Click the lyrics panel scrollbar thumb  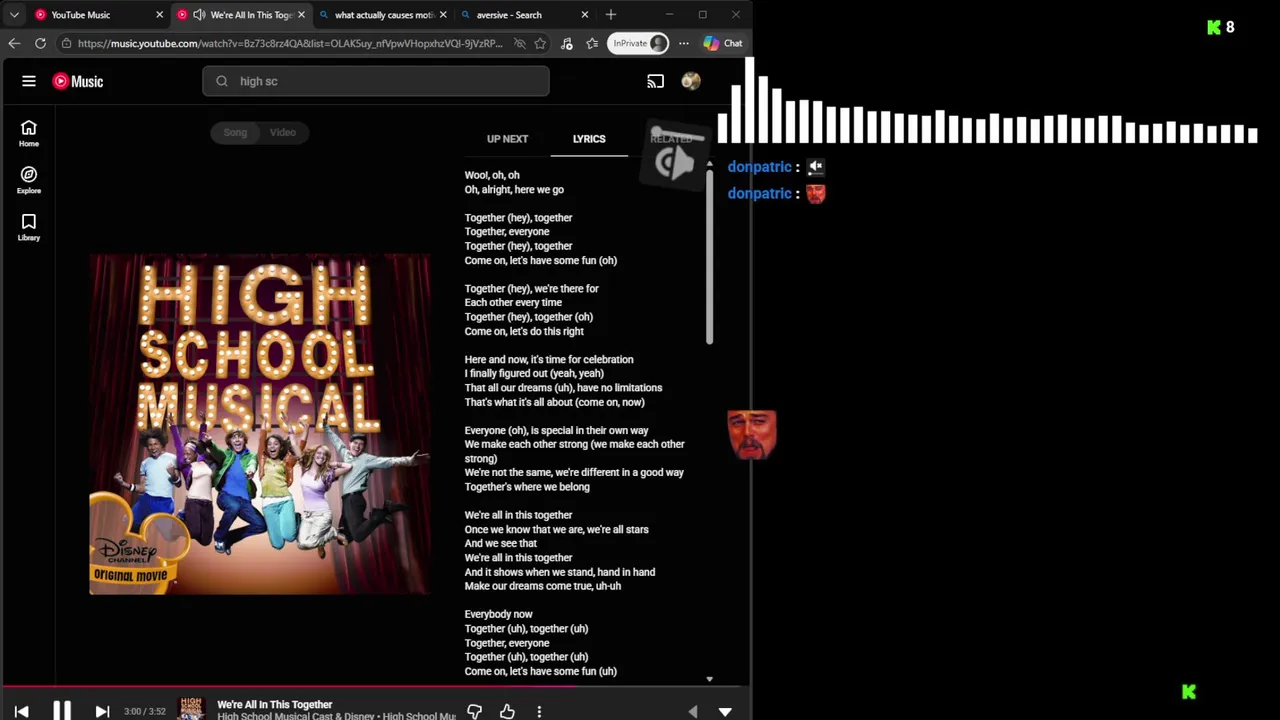[x=709, y=255]
